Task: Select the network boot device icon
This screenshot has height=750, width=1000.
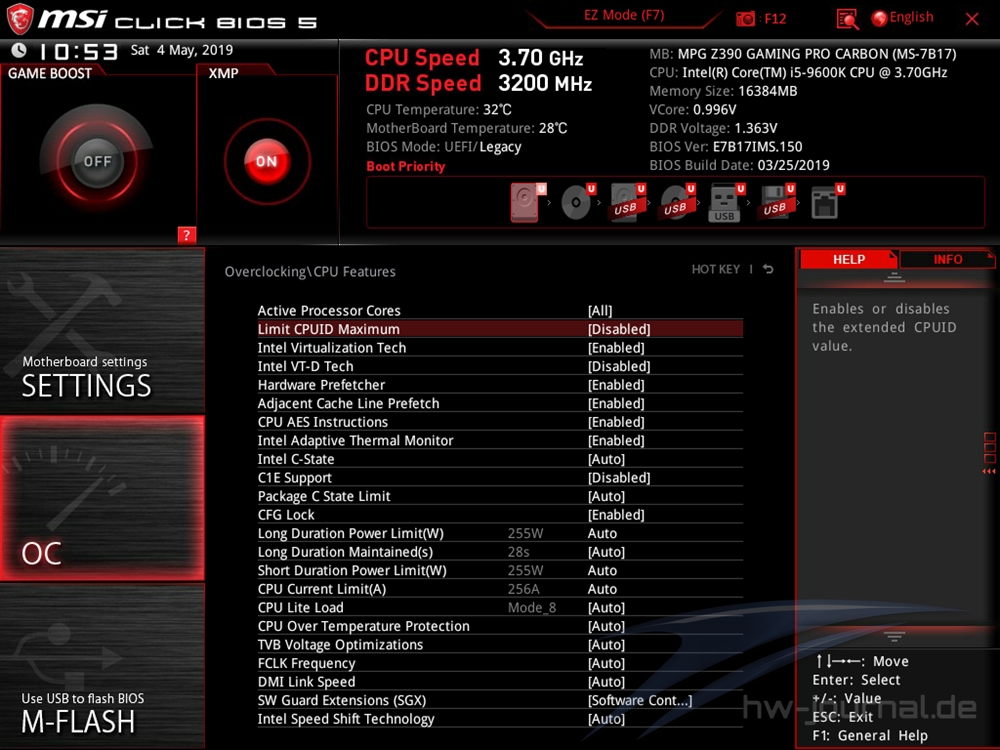Action: (x=825, y=202)
